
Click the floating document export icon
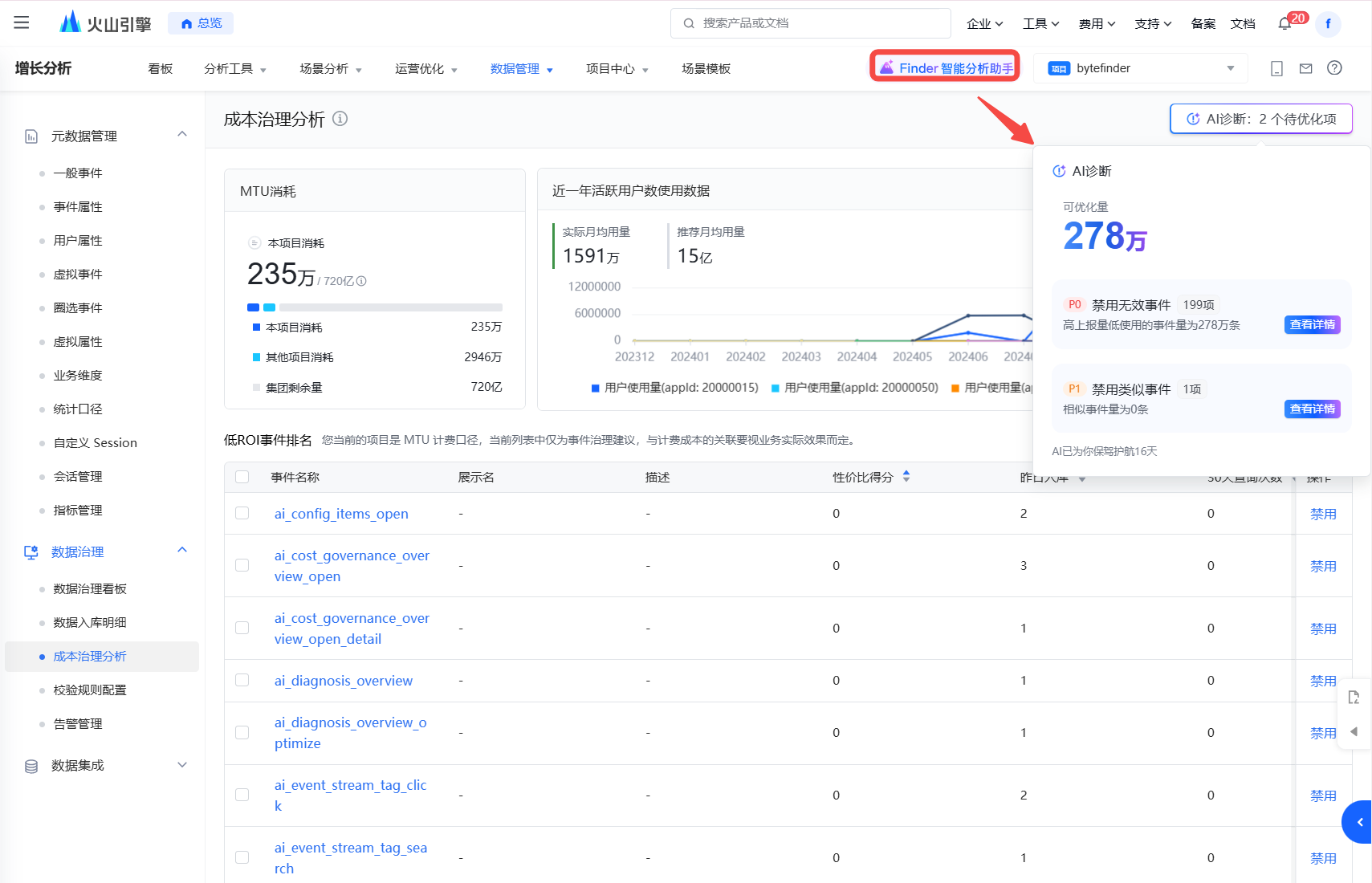1354,697
